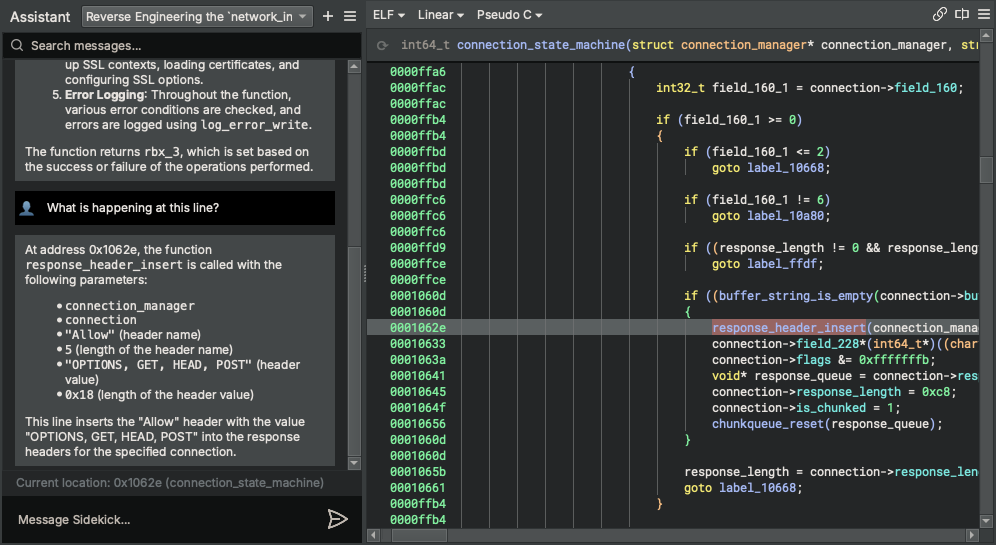
Task: Click field_160 member in first declaration
Action: [x=925, y=88]
